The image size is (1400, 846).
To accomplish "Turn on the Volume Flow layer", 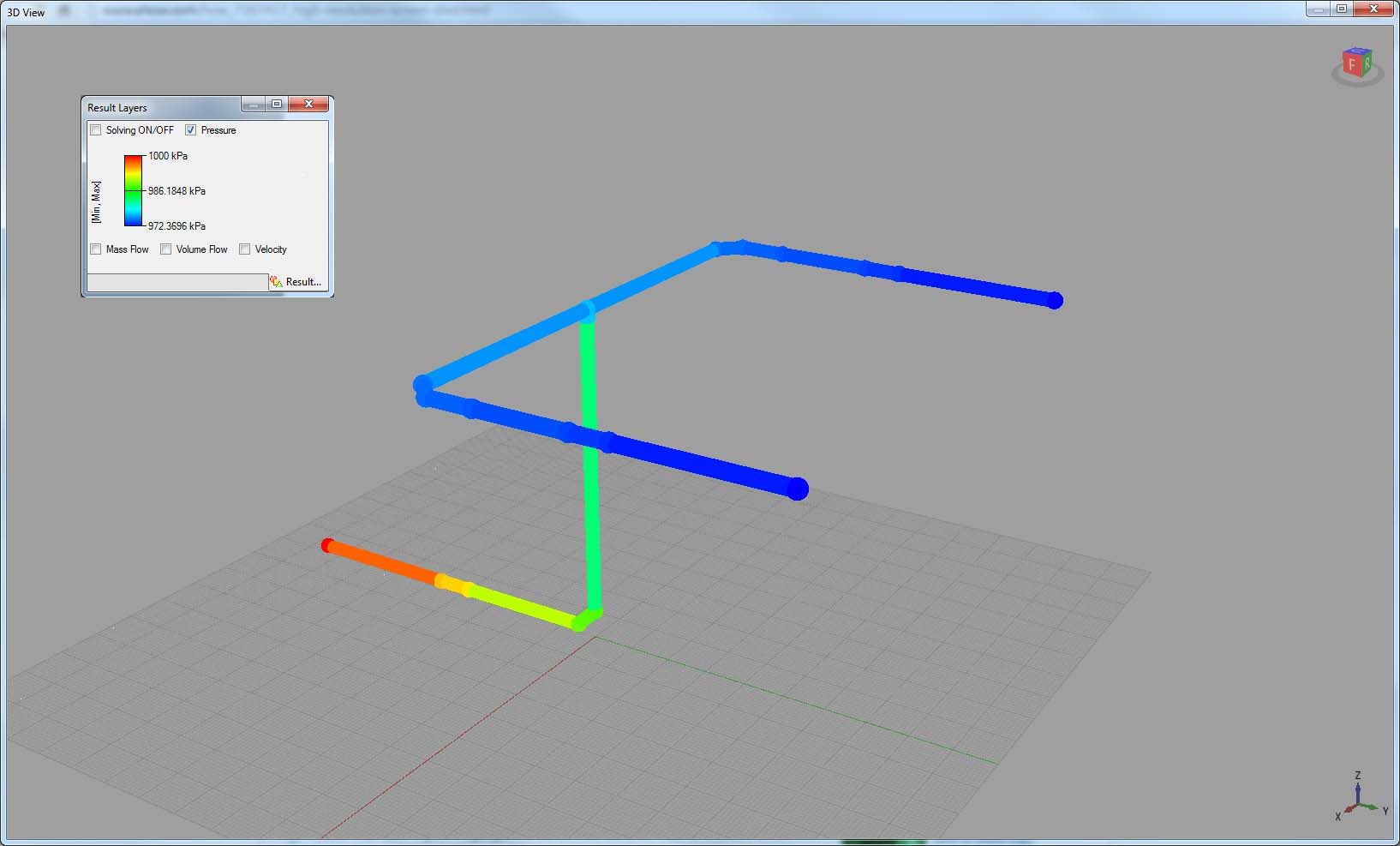I will pyautogui.click(x=166, y=249).
